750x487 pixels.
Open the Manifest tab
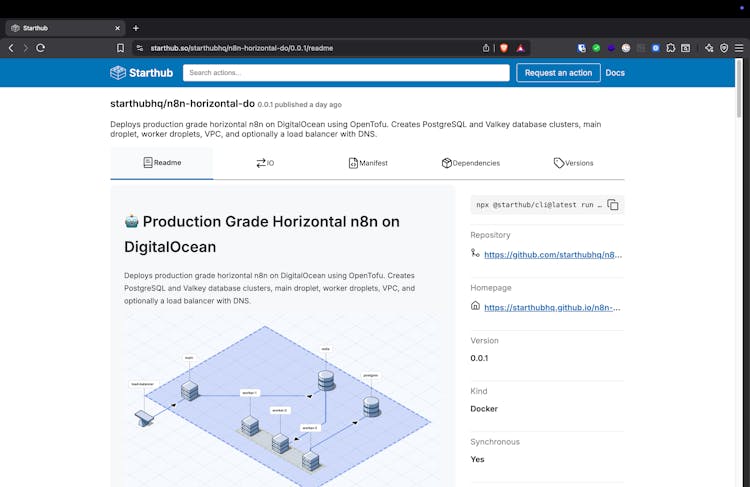pyautogui.click(x=367, y=163)
